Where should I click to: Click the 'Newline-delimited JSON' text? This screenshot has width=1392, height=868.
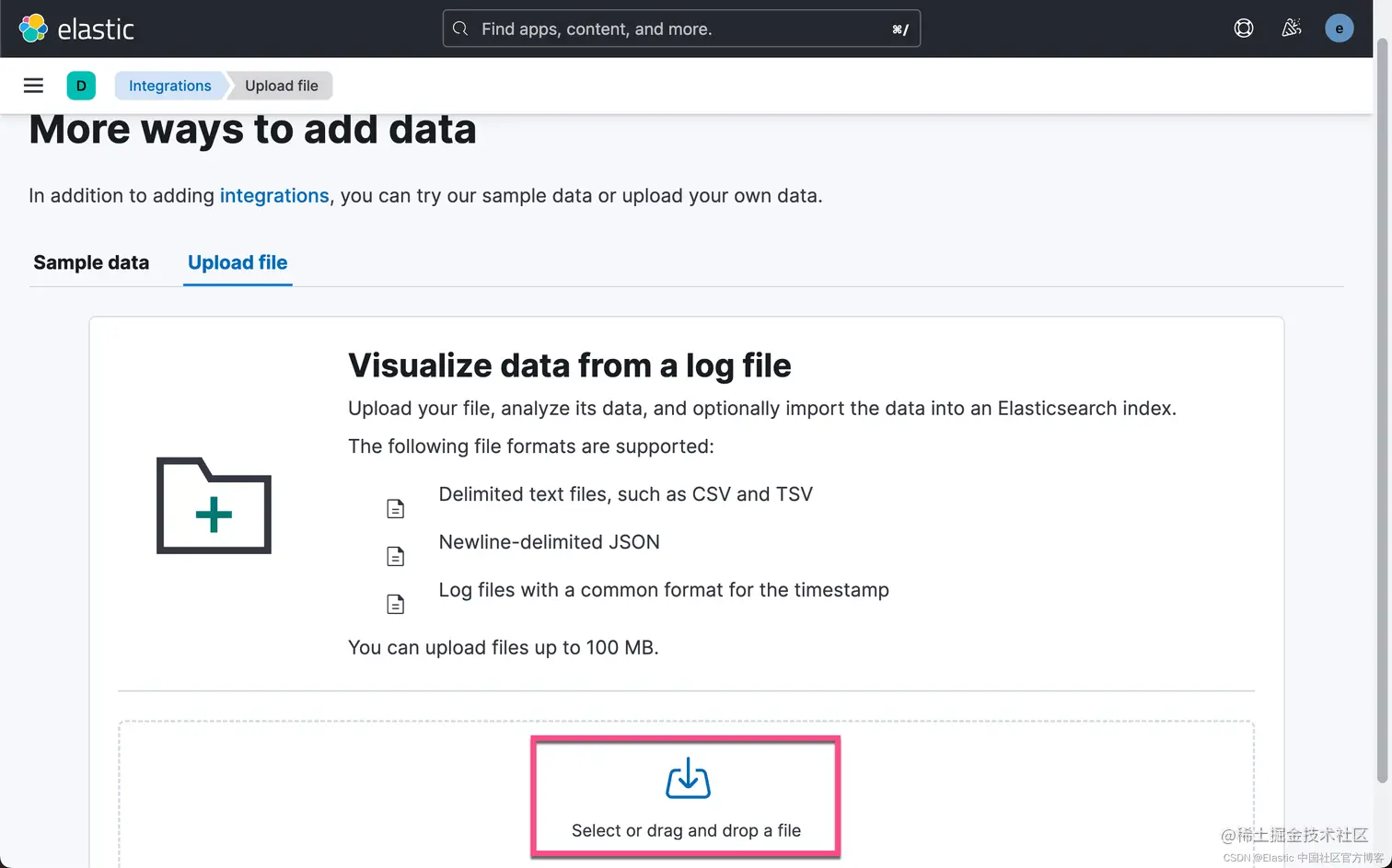pyautogui.click(x=550, y=542)
